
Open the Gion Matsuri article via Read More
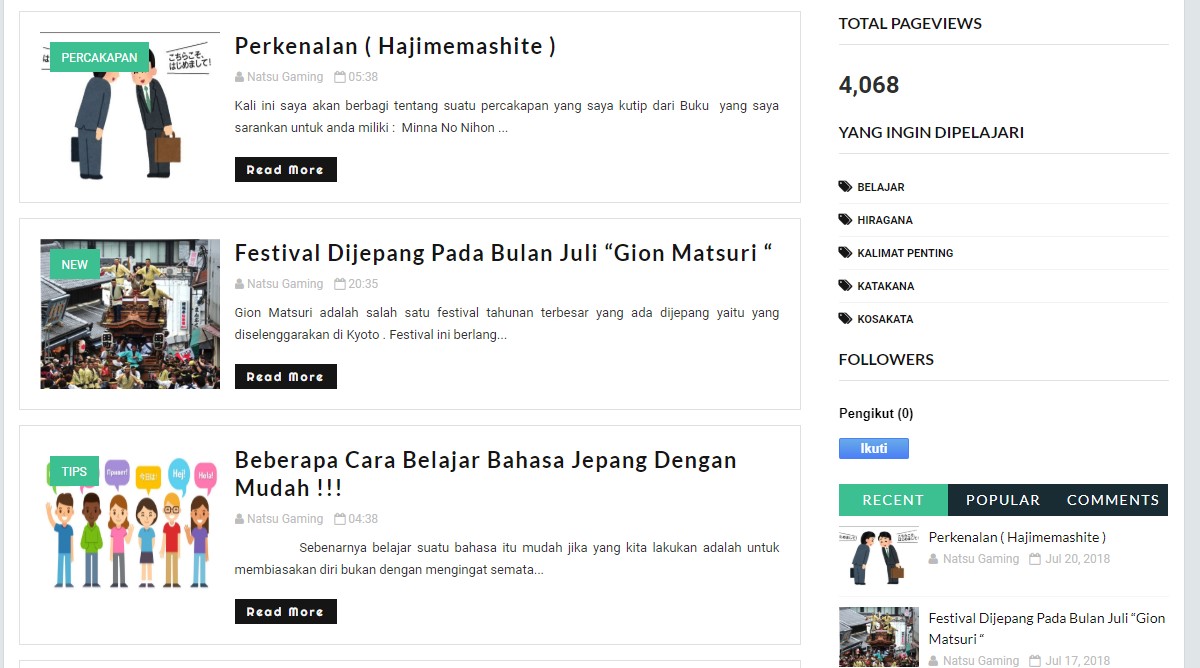tap(285, 376)
